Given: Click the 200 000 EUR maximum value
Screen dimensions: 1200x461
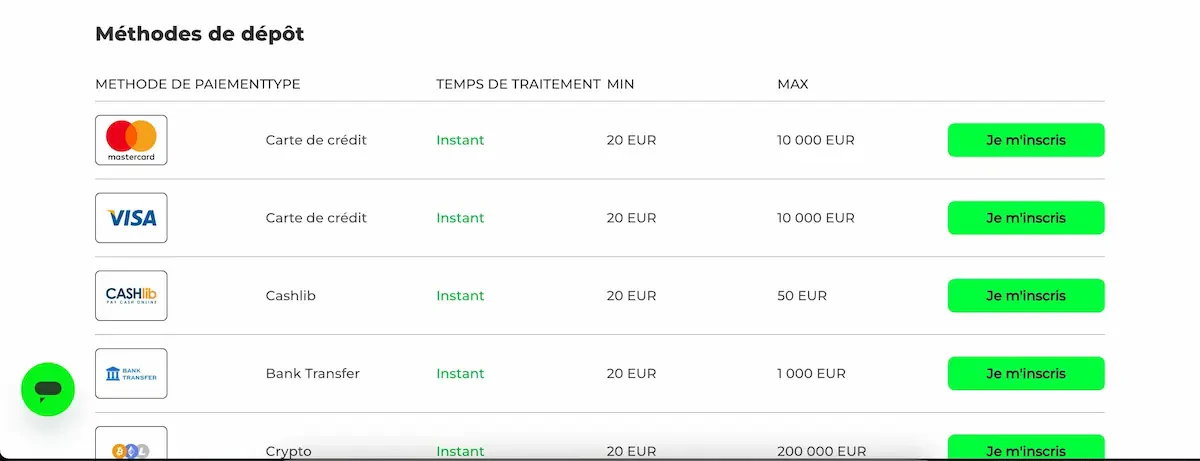Looking at the screenshot, I should (822, 451).
